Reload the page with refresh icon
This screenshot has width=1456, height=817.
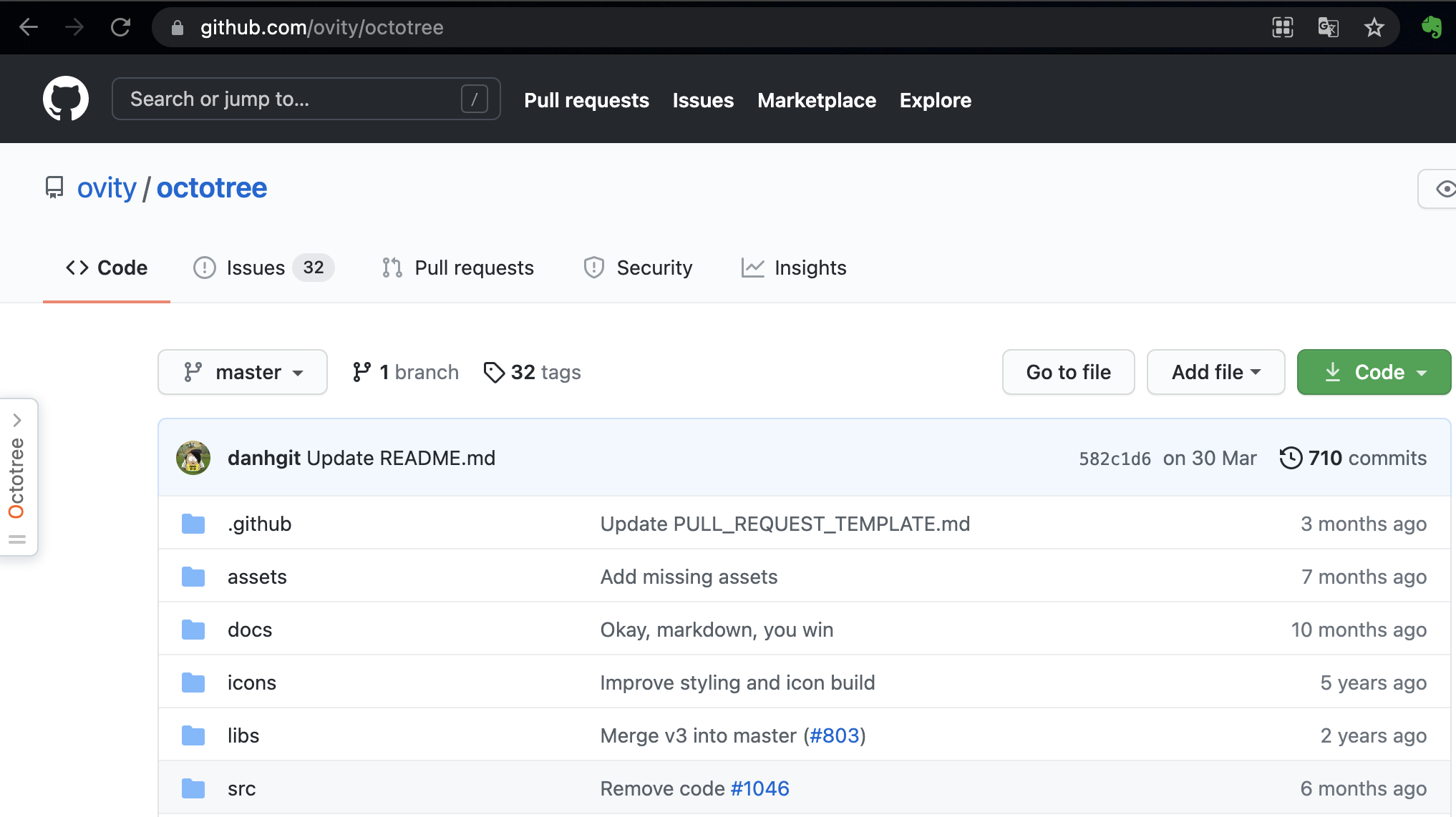click(120, 27)
